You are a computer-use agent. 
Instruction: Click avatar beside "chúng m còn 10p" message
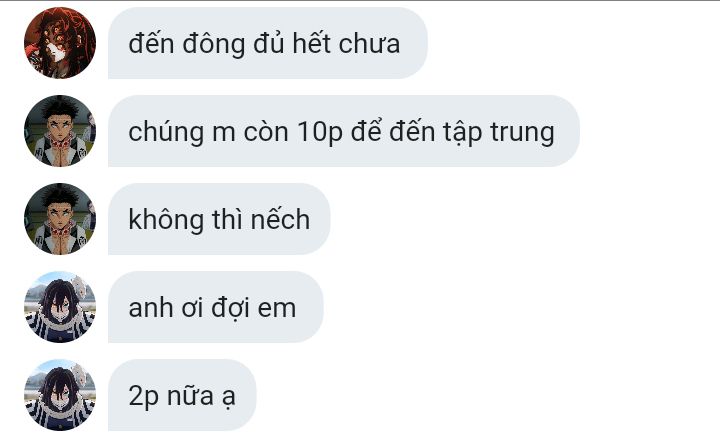(x=60, y=131)
